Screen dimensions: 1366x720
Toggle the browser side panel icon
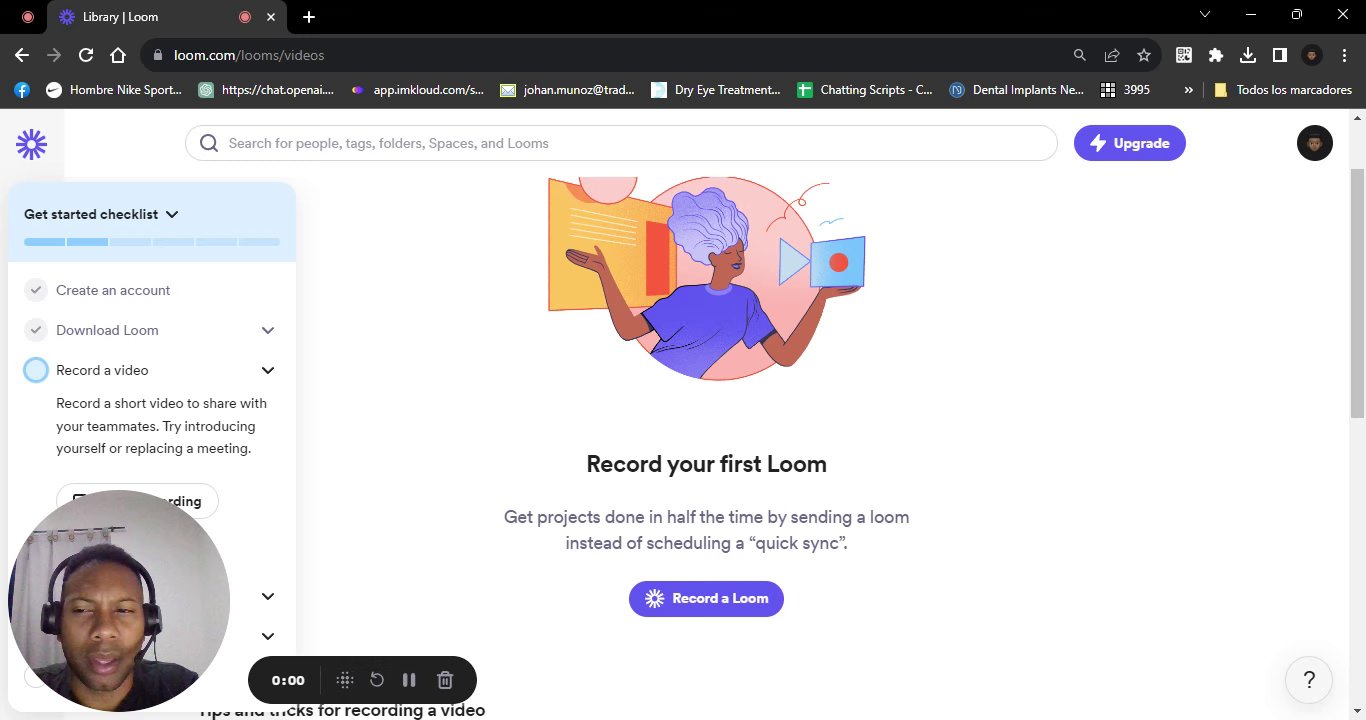tap(1280, 55)
